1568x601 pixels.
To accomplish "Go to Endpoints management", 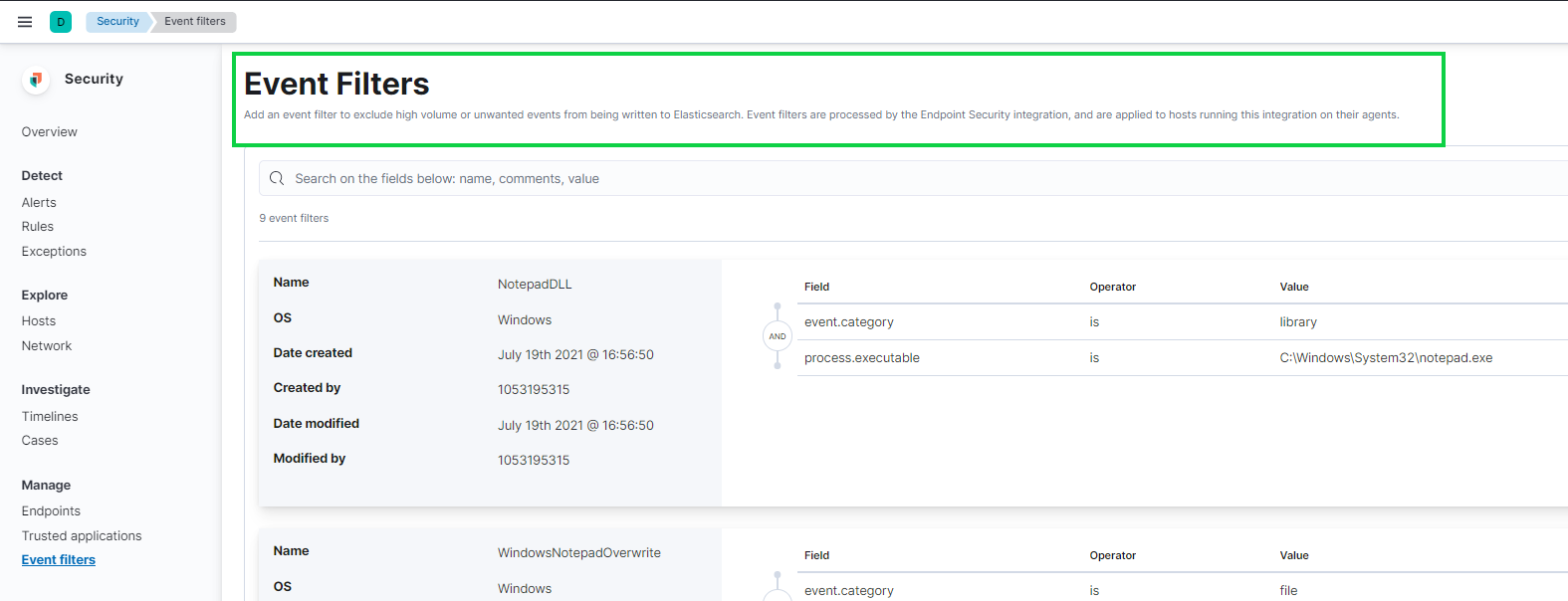I will click(x=51, y=510).
